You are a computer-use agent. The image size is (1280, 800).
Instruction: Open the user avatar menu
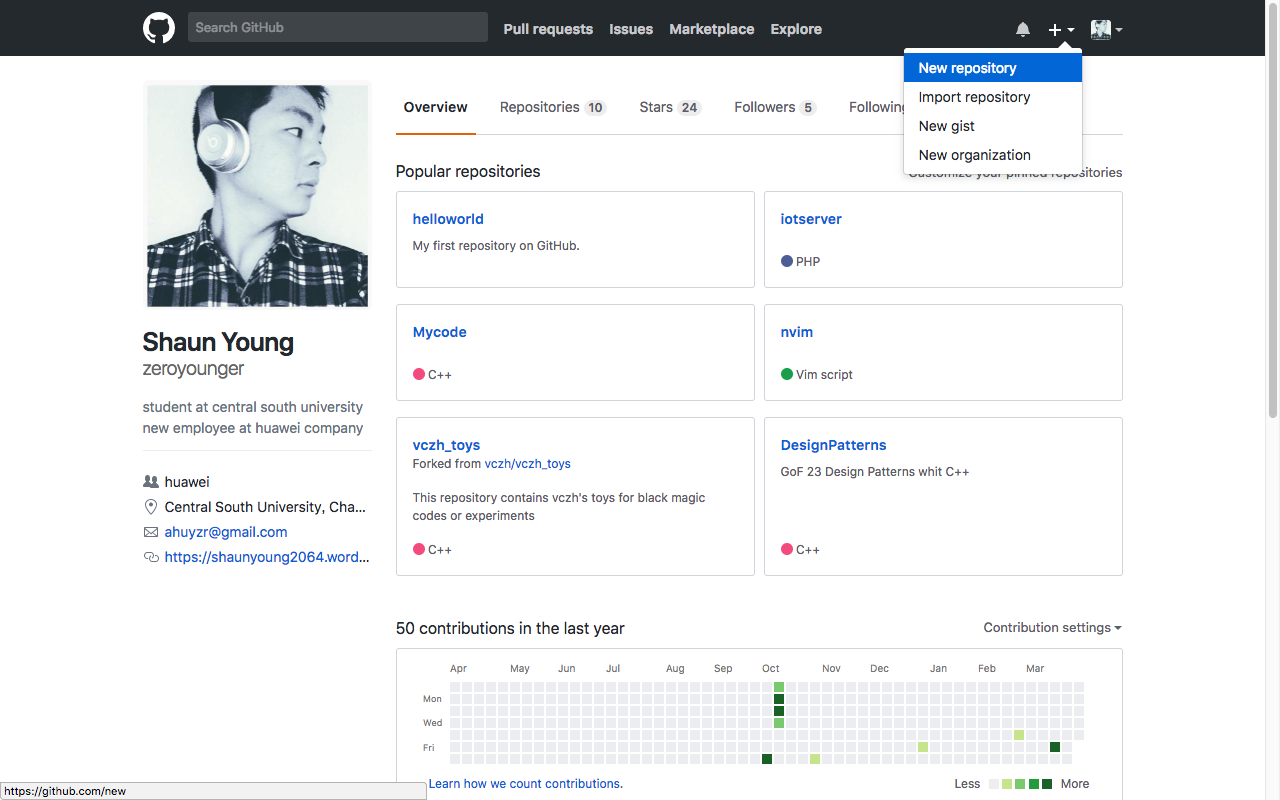1106,29
